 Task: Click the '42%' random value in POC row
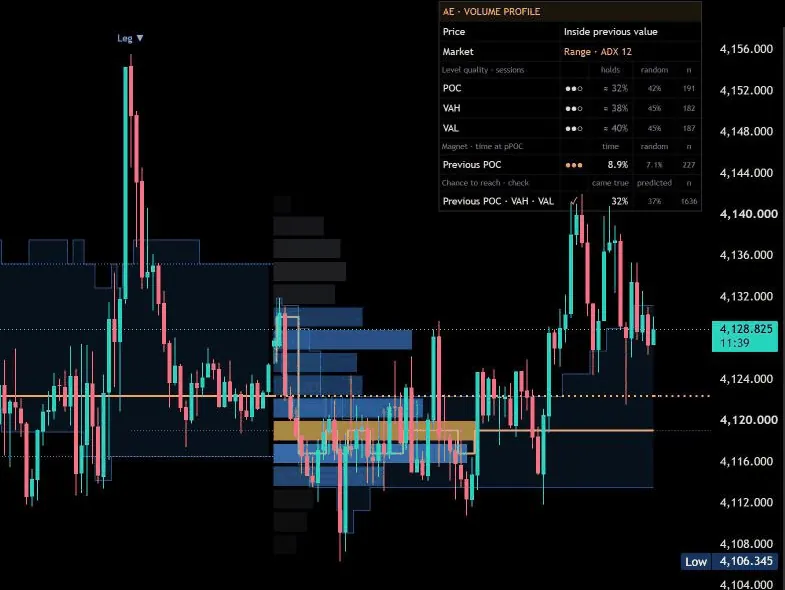point(654,89)
